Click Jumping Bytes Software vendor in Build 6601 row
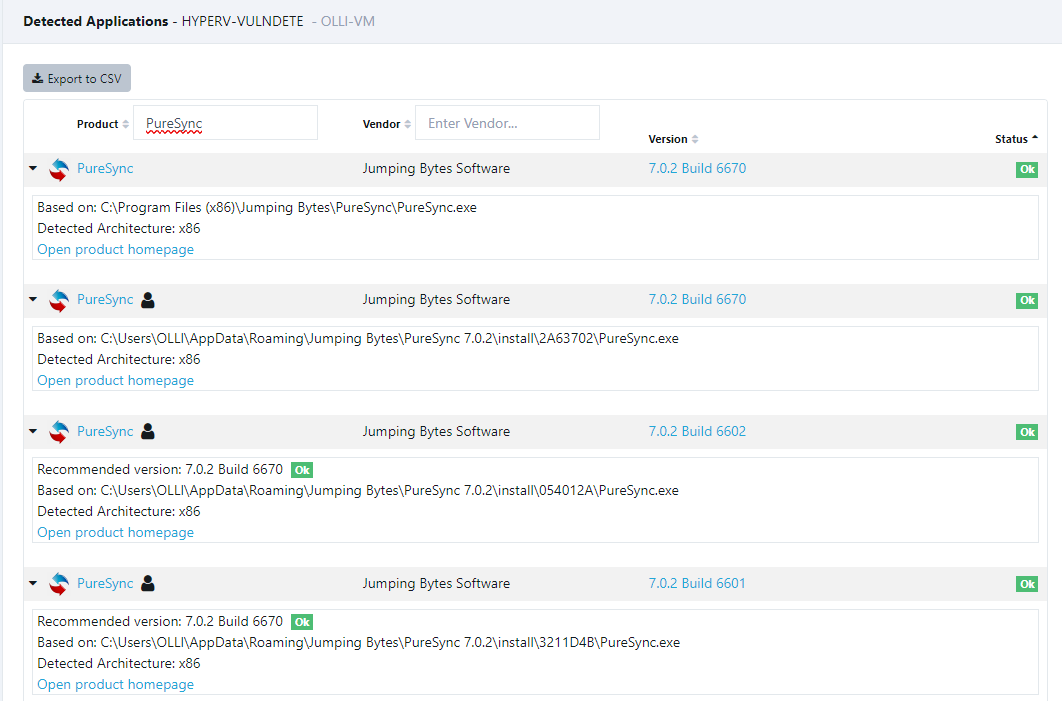 (436, 582)
